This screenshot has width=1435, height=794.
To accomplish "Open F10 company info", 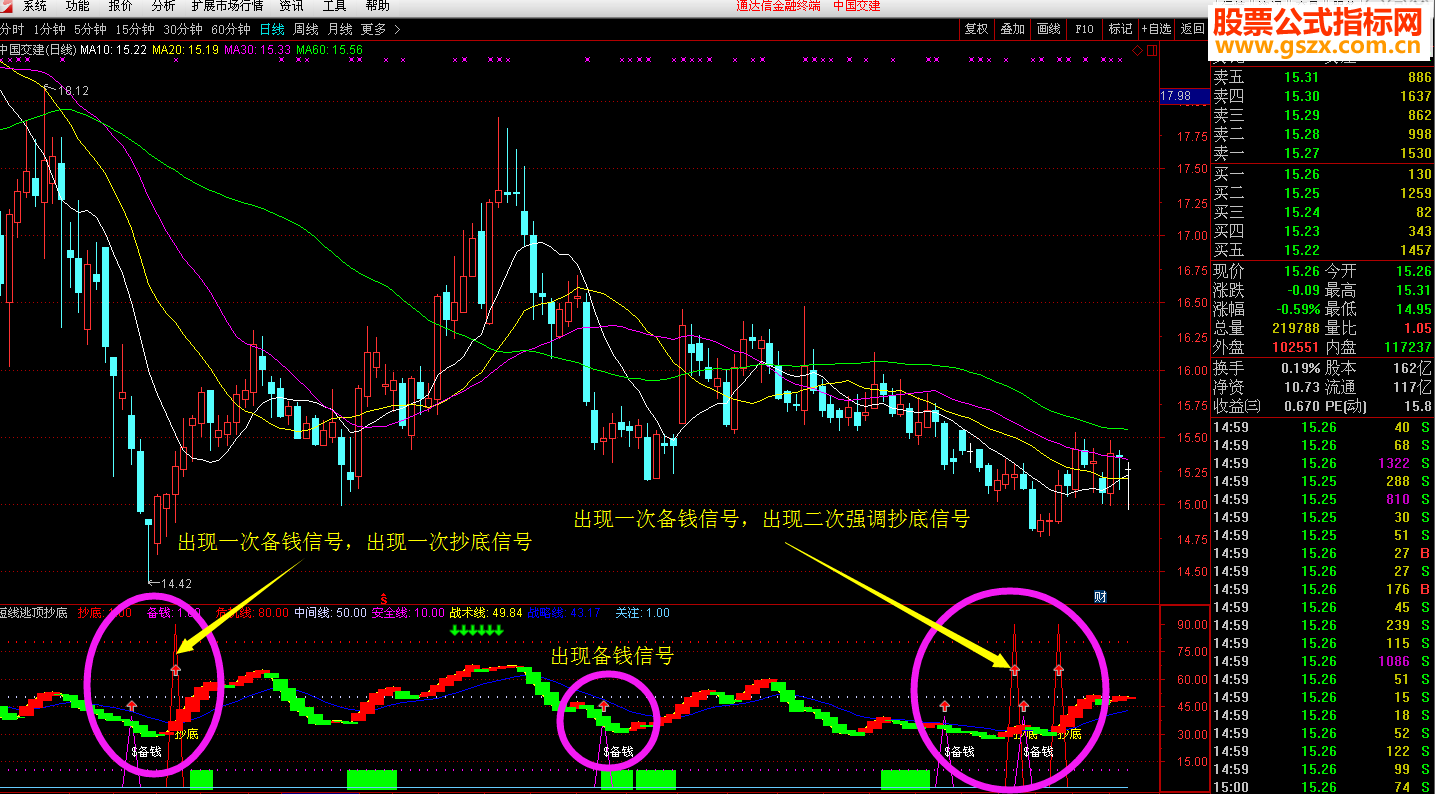I will 1084,30.
